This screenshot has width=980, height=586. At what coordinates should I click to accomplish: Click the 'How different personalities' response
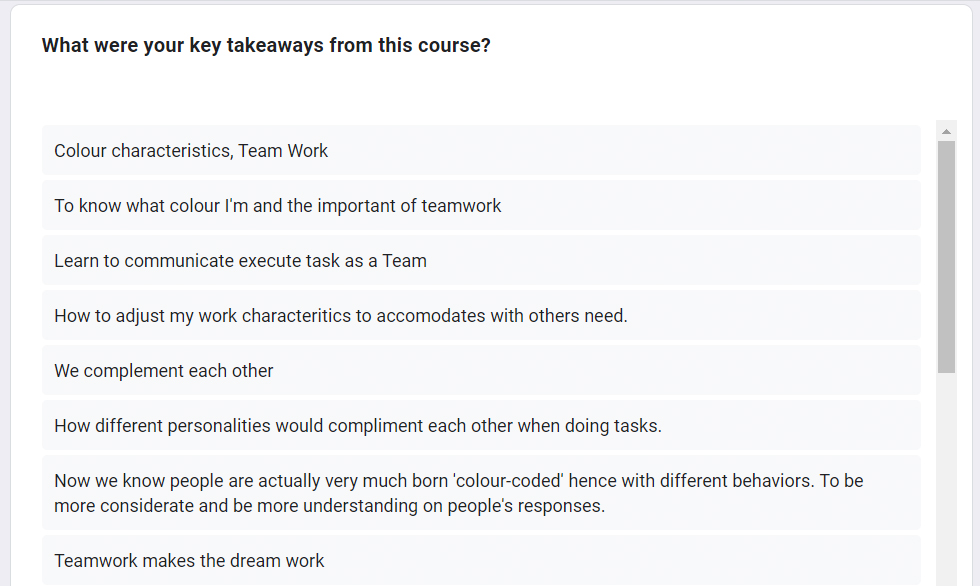[x=481, y=425]
